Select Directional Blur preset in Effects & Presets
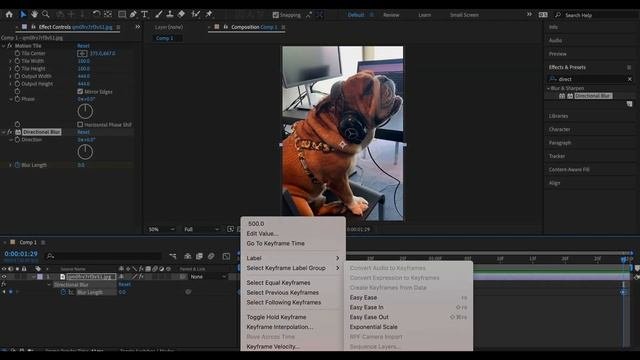This screenshot has height=360, width=640. (x=593, y=96)
